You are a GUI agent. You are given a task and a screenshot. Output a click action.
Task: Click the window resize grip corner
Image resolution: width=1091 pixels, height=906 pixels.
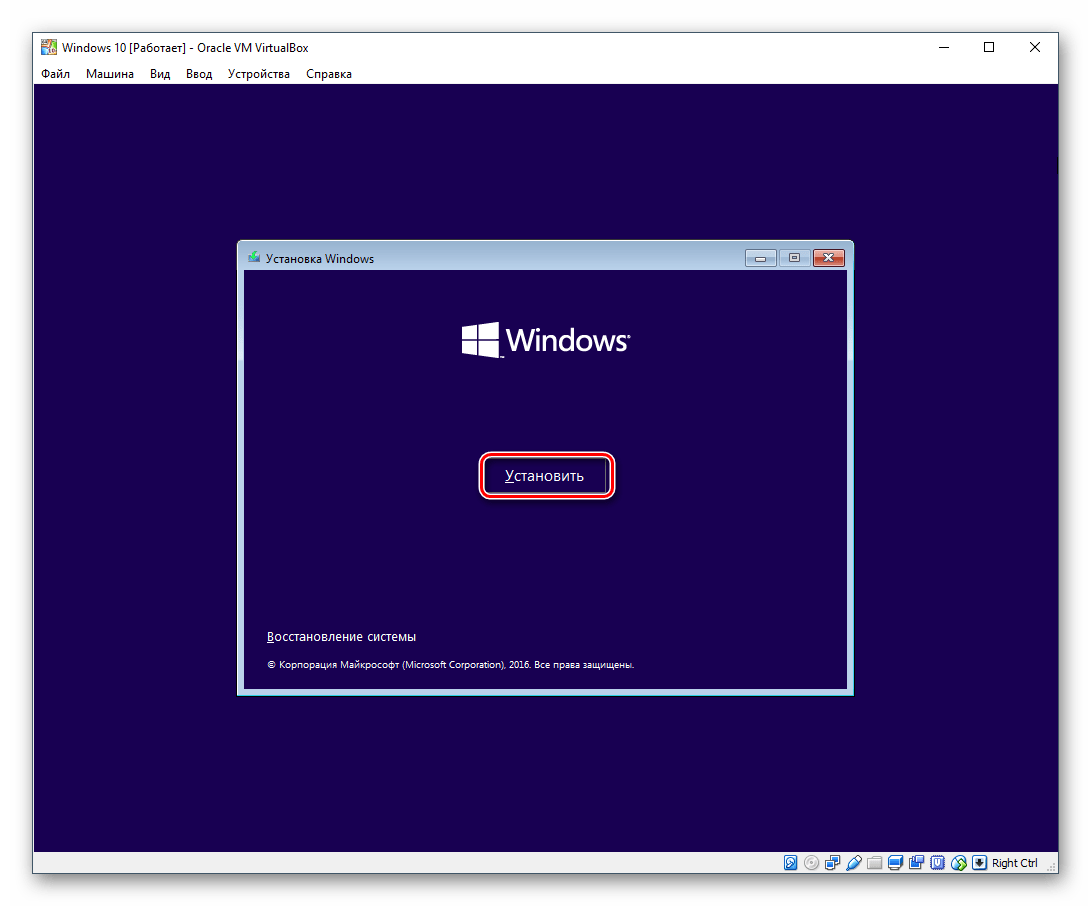[x=1051, y=866]
